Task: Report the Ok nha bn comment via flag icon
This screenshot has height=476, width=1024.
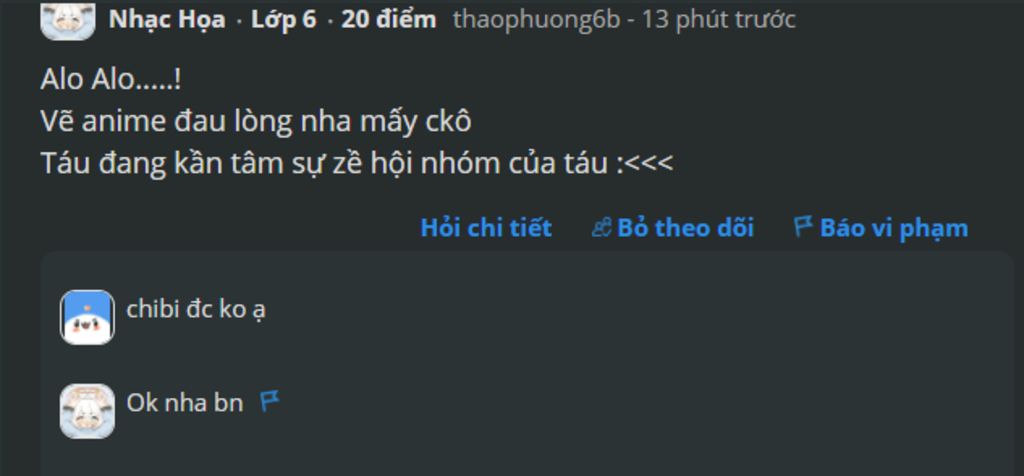Action: (x=270, y=401)
